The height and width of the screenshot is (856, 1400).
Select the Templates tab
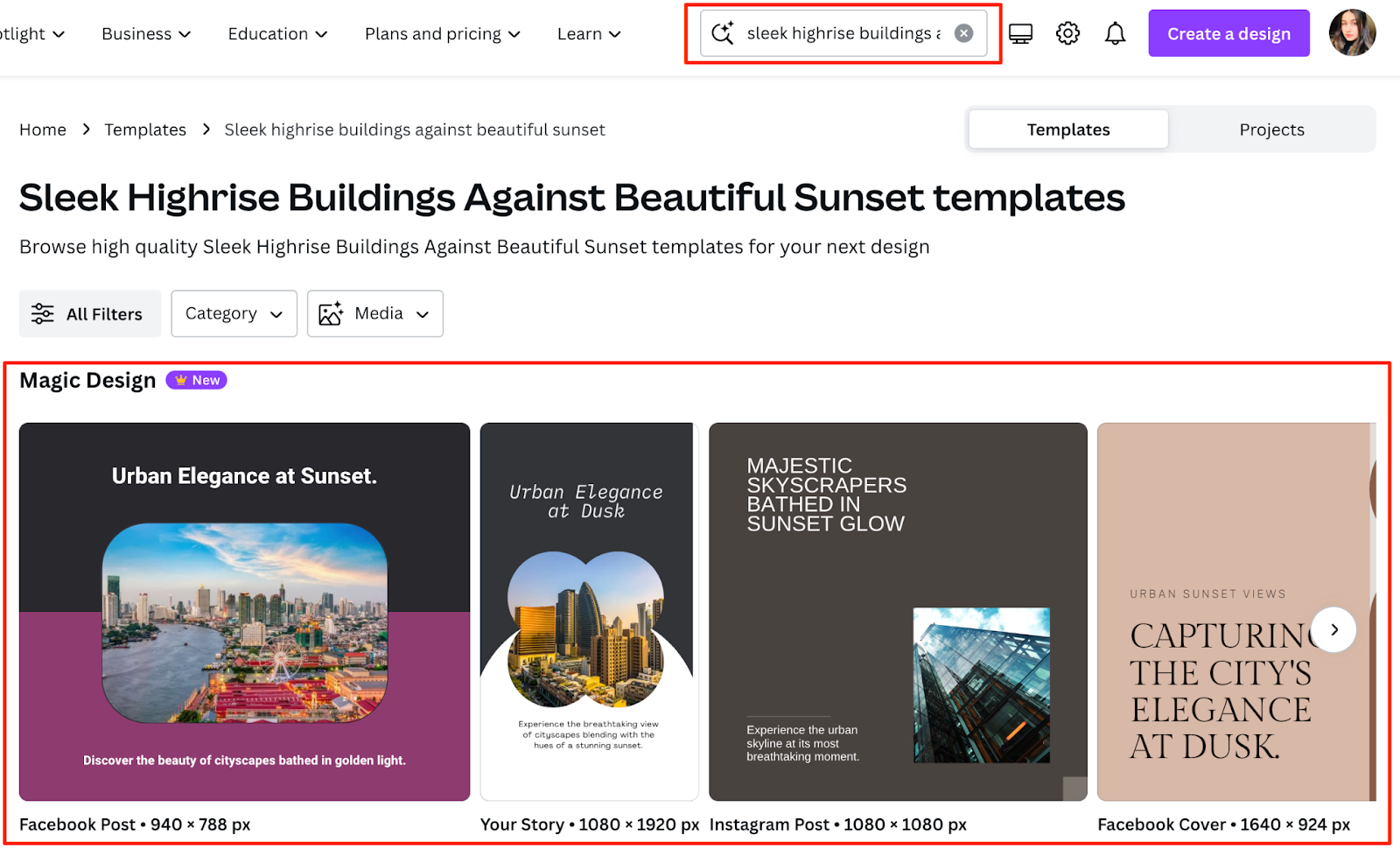[1067, 130]
